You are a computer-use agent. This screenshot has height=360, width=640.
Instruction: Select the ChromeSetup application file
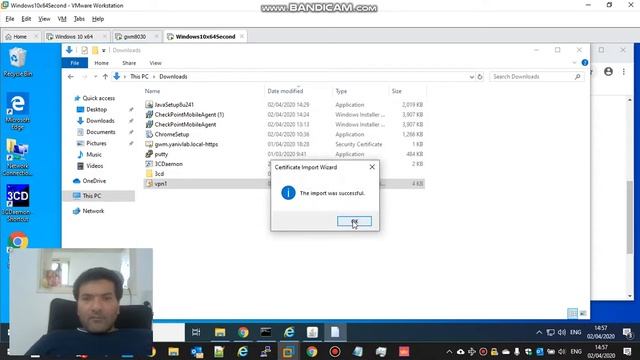(x=171, y=134)
